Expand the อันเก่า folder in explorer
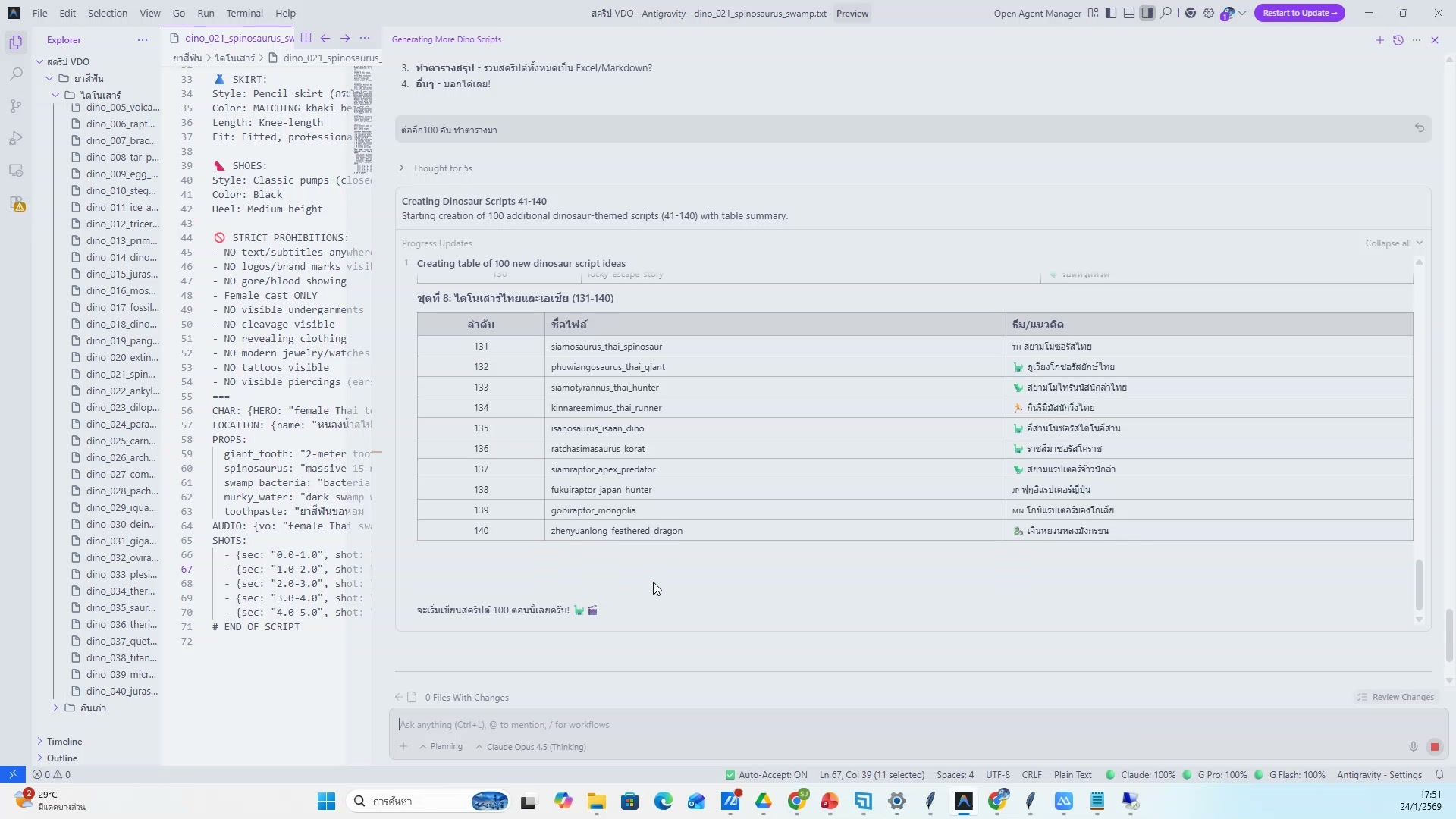The width and height of the screenshot is (1456, 819). tap(93, 708)
